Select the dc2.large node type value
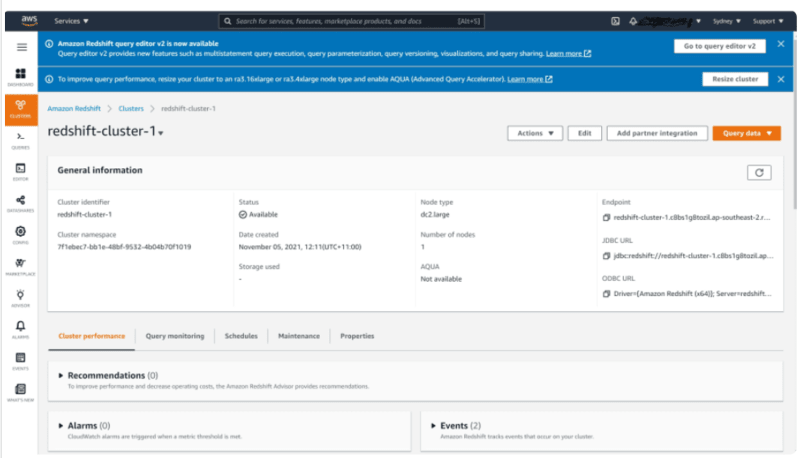The height and width of the screenshot is (458, 800). coord(435,215)
